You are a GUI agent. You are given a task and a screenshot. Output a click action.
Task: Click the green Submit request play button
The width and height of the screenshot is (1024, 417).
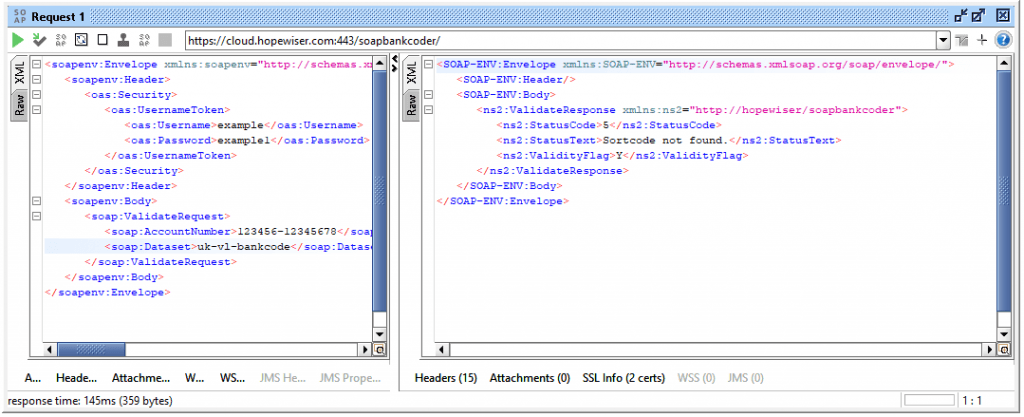18,40
